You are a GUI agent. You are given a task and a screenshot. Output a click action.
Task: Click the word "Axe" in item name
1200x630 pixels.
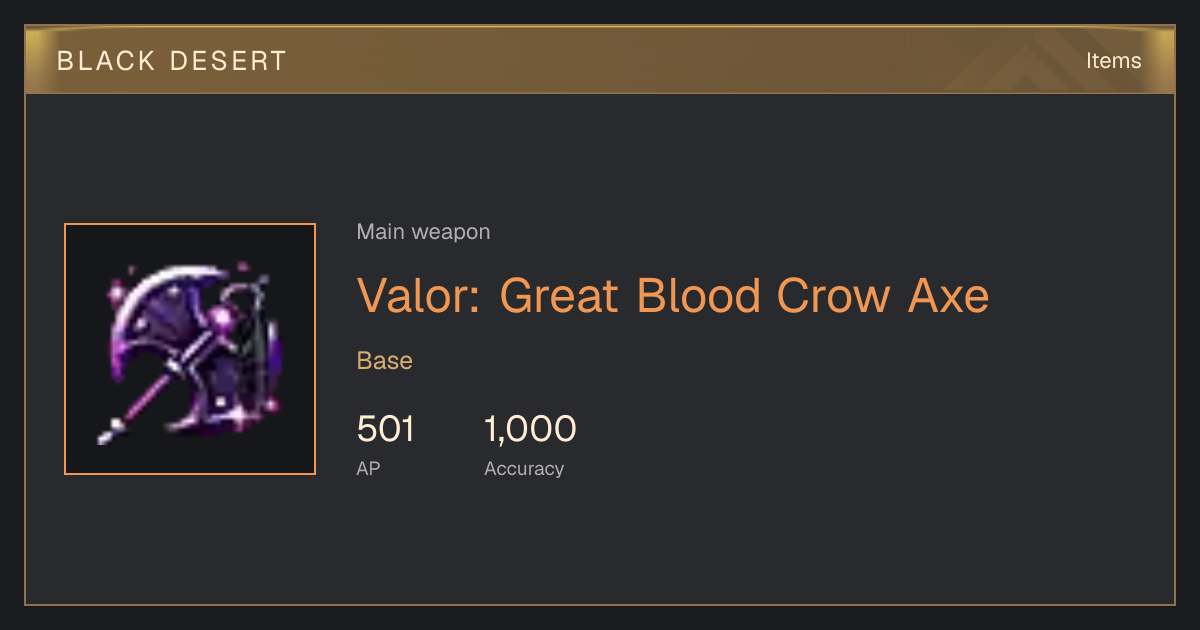pos(948,295)
